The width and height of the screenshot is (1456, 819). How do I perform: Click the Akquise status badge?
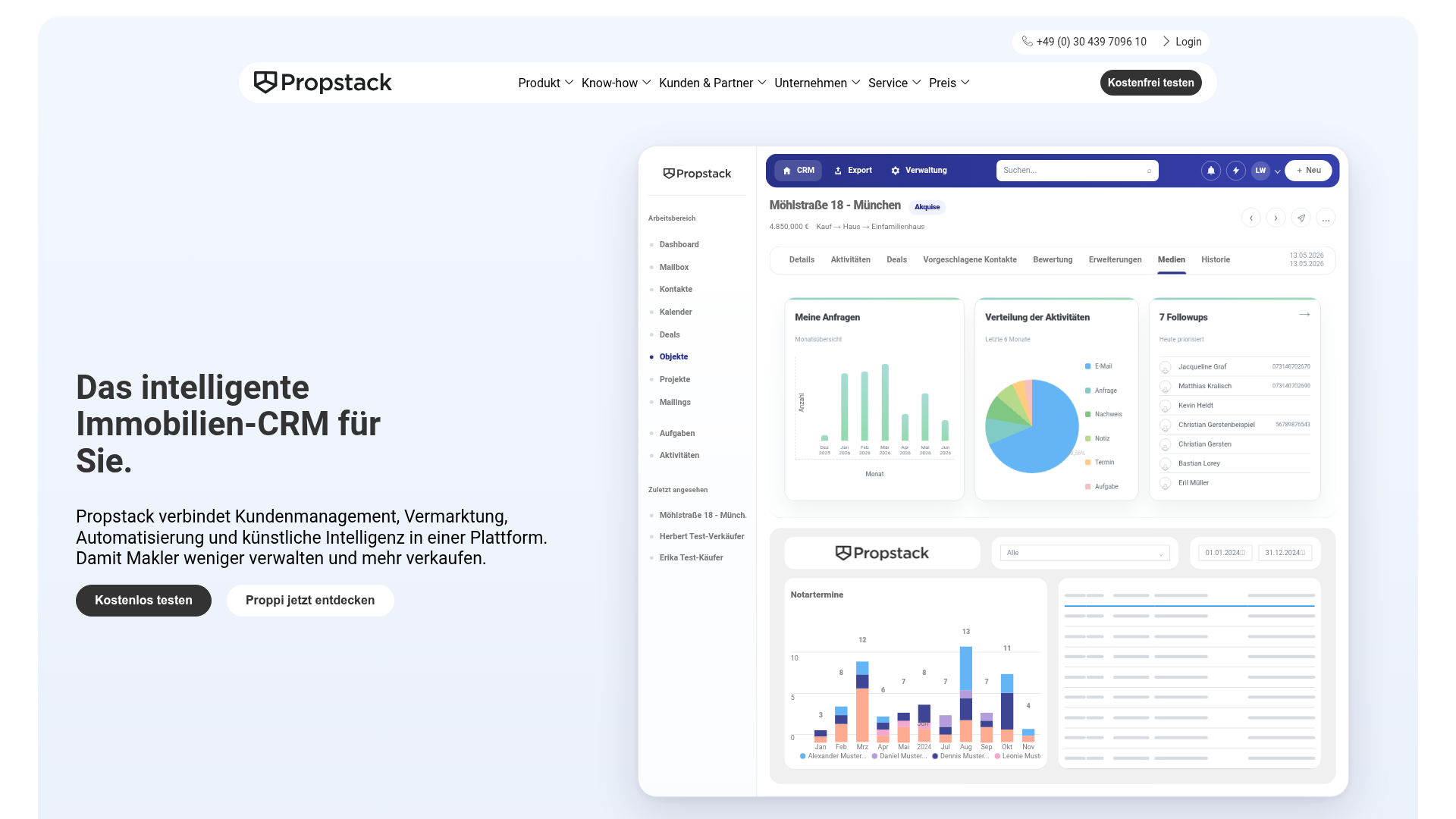[x=927, y=207]
